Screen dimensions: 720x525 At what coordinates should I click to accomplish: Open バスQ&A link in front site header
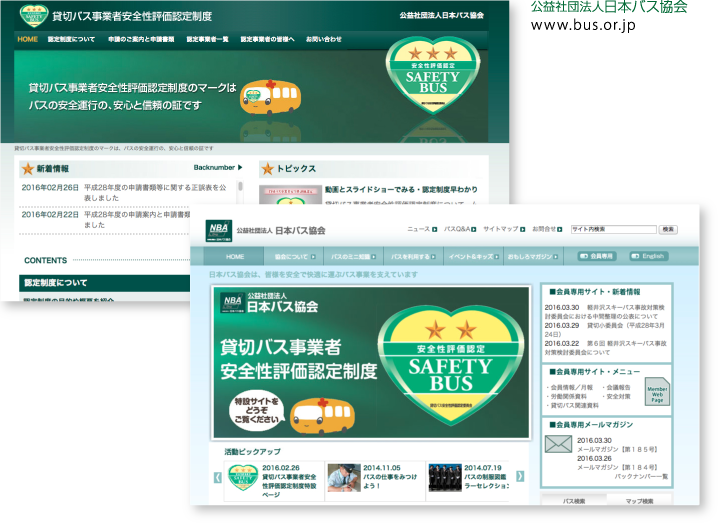(456, 229)
